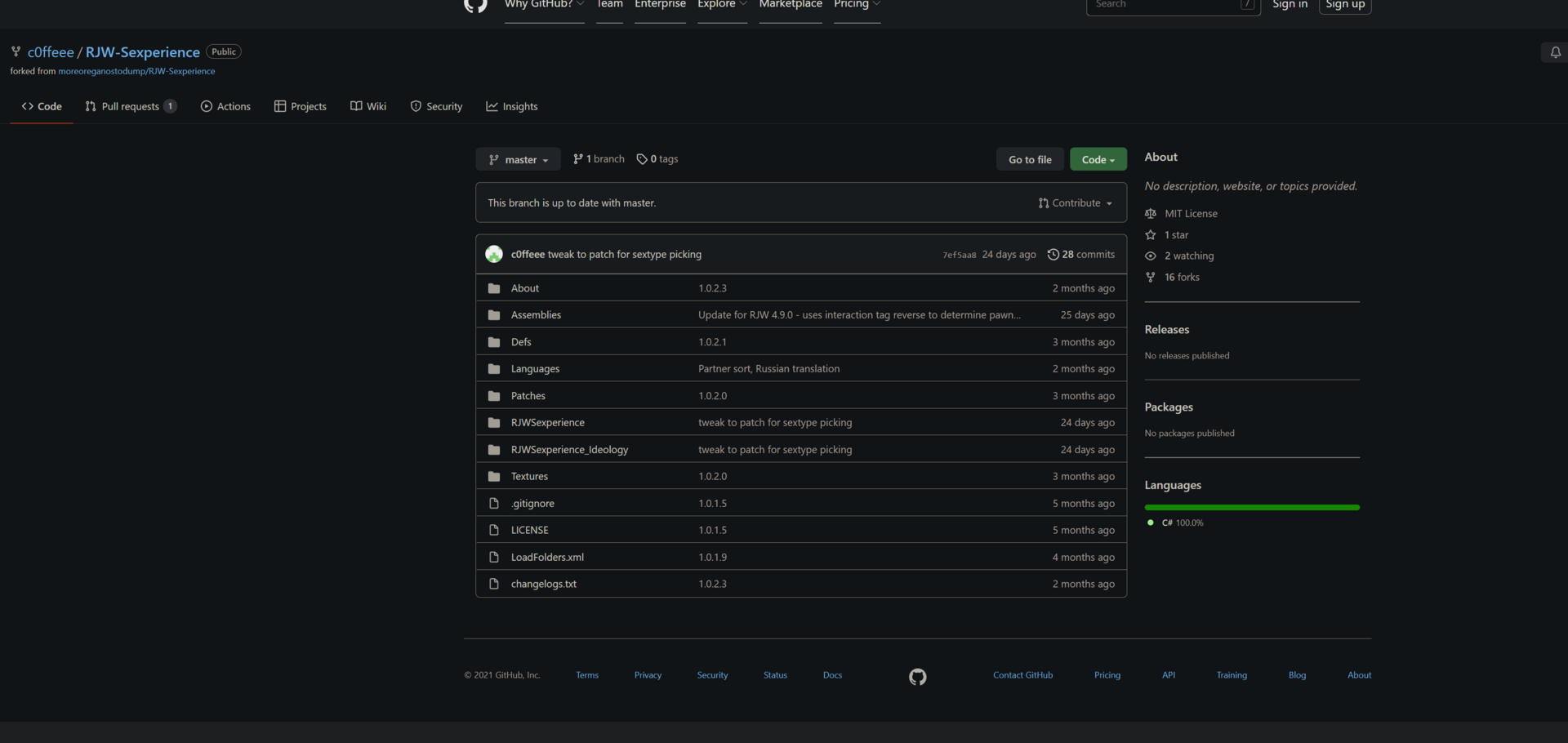The width and height of the screenshot is (1568, 743).
Task: Click the Languages folder icon
Action: click(494, 369)
